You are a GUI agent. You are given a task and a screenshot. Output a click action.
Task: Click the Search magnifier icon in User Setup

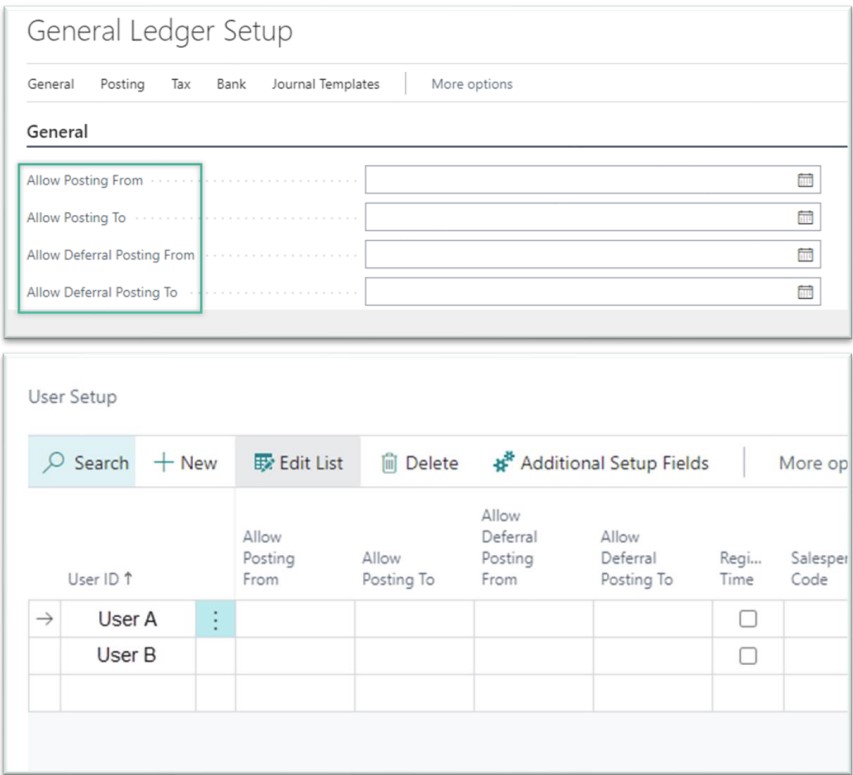pos(53,463)
